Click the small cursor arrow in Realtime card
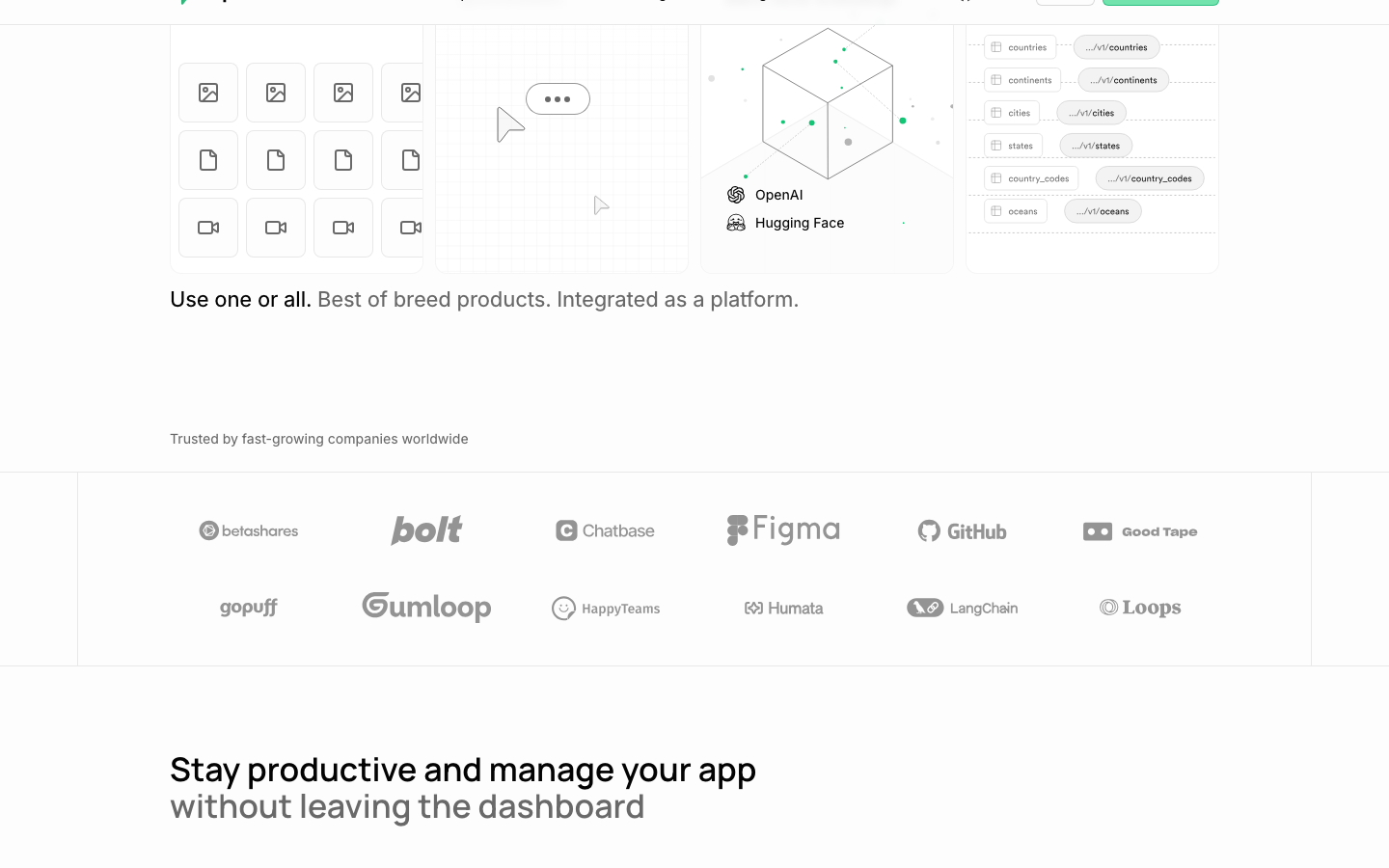This screenshot has width=1389, height=868. (x=601, y=204)
